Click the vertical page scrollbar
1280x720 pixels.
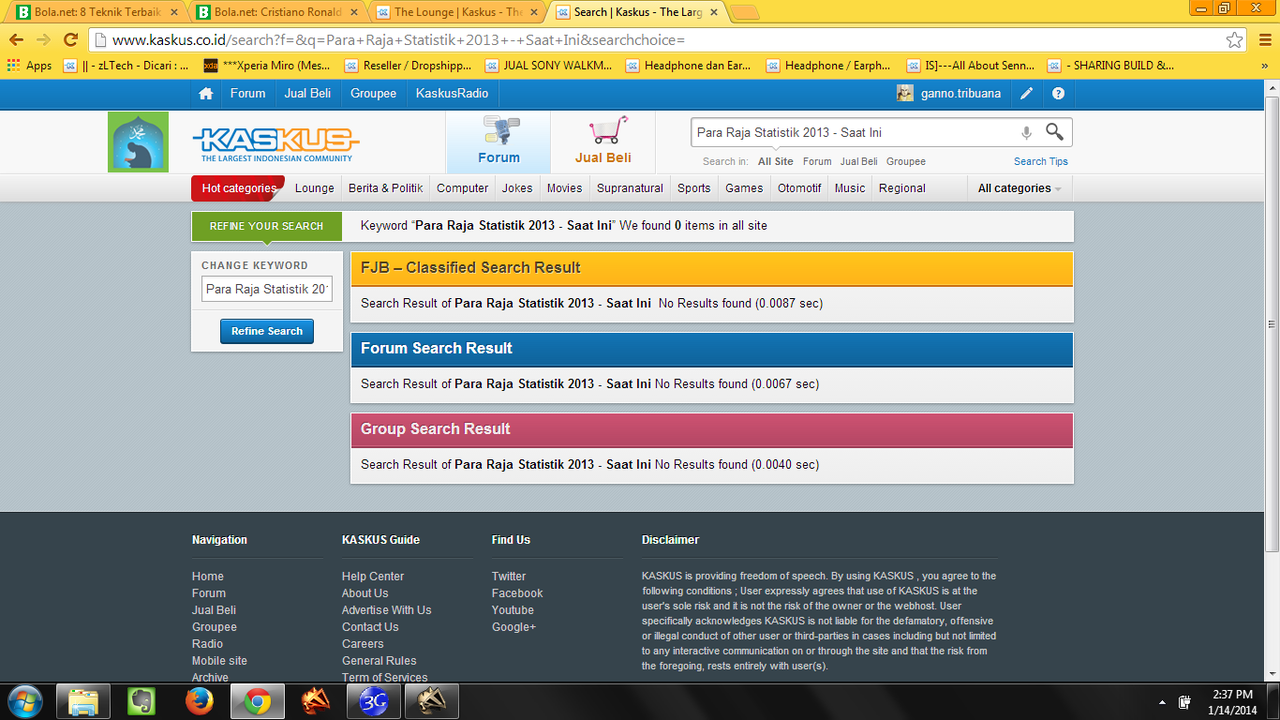click(1272, 323)
